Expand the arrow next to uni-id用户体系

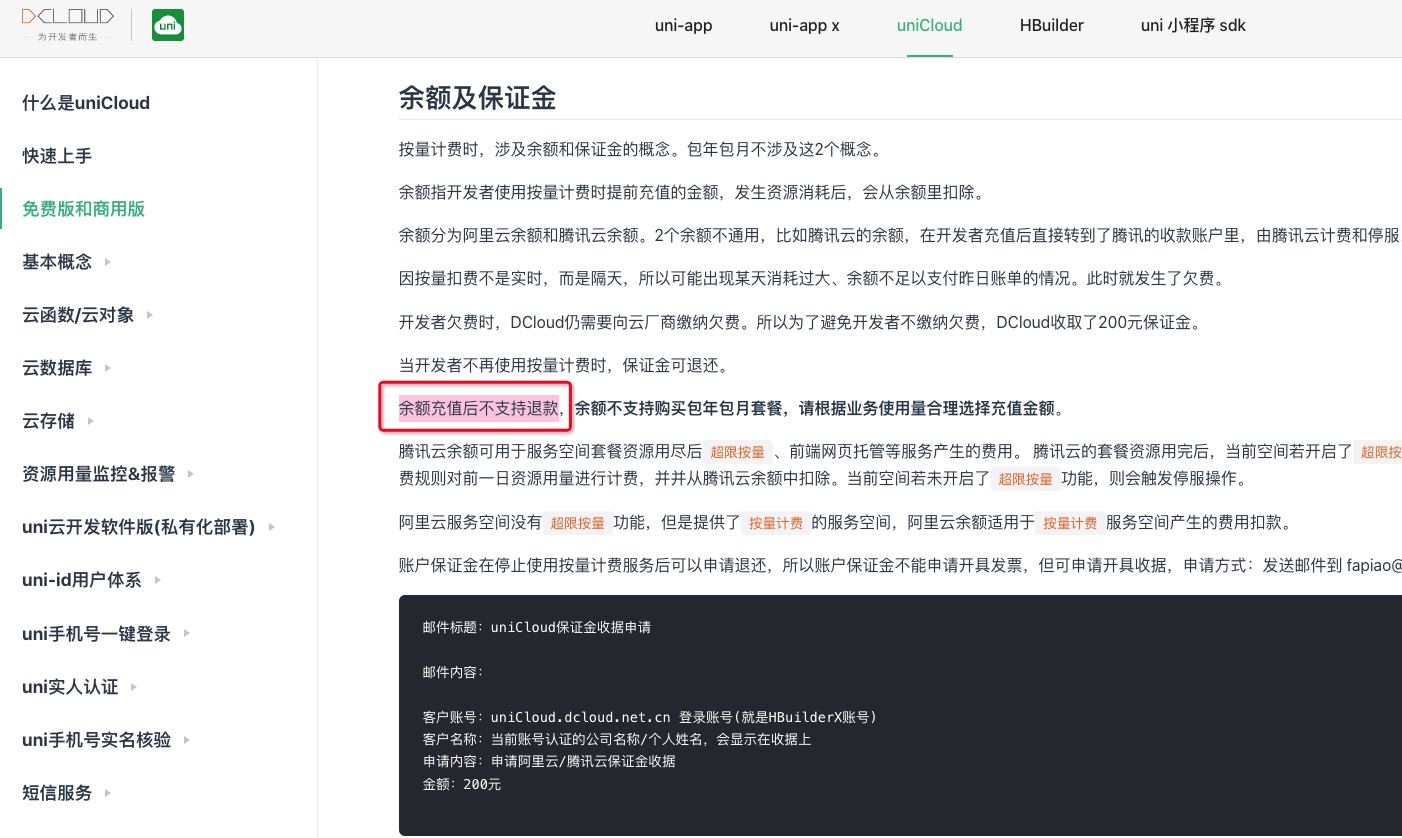pos(157,580)
